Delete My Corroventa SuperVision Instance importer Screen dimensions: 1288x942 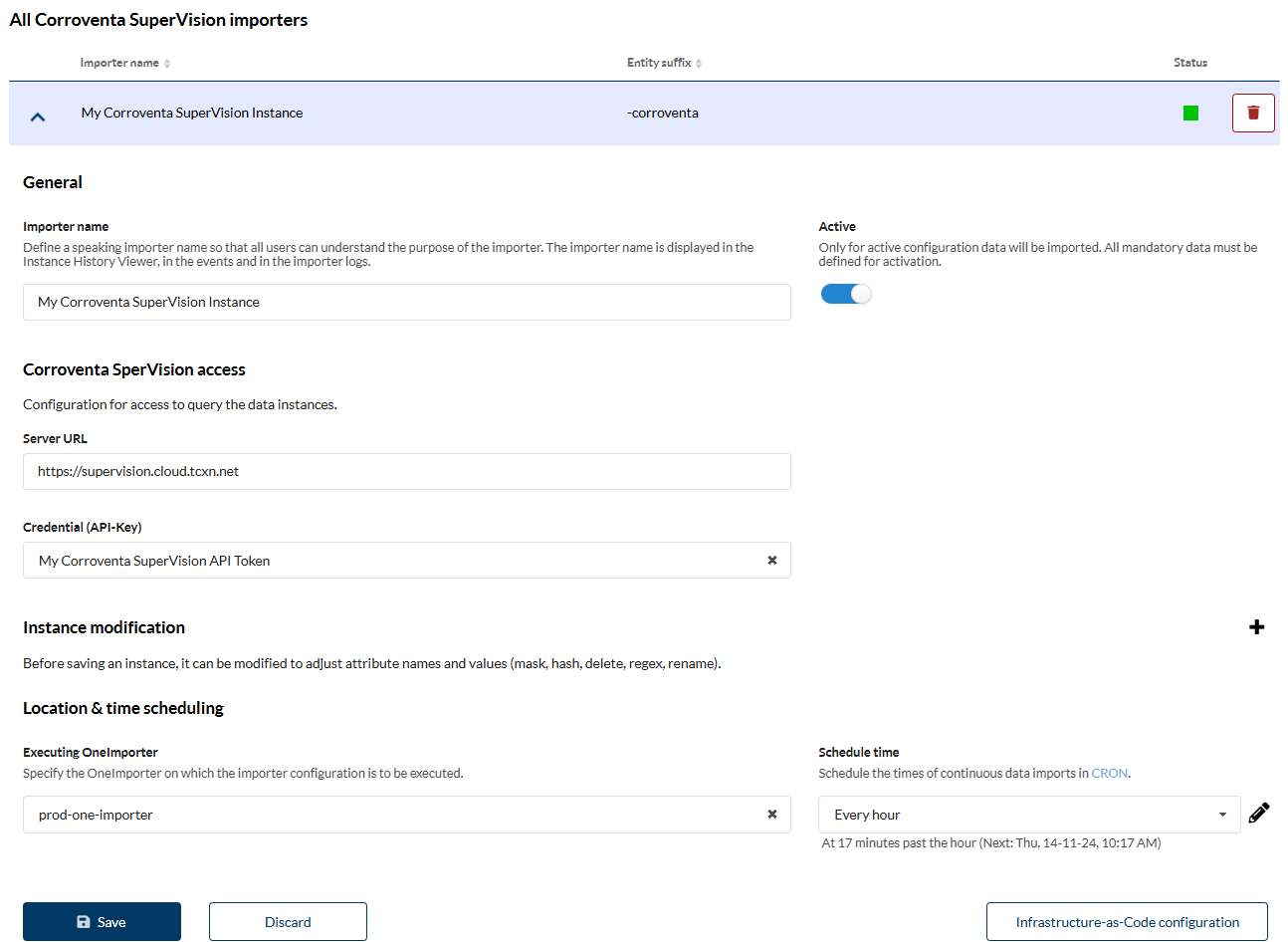[1253, 113]
